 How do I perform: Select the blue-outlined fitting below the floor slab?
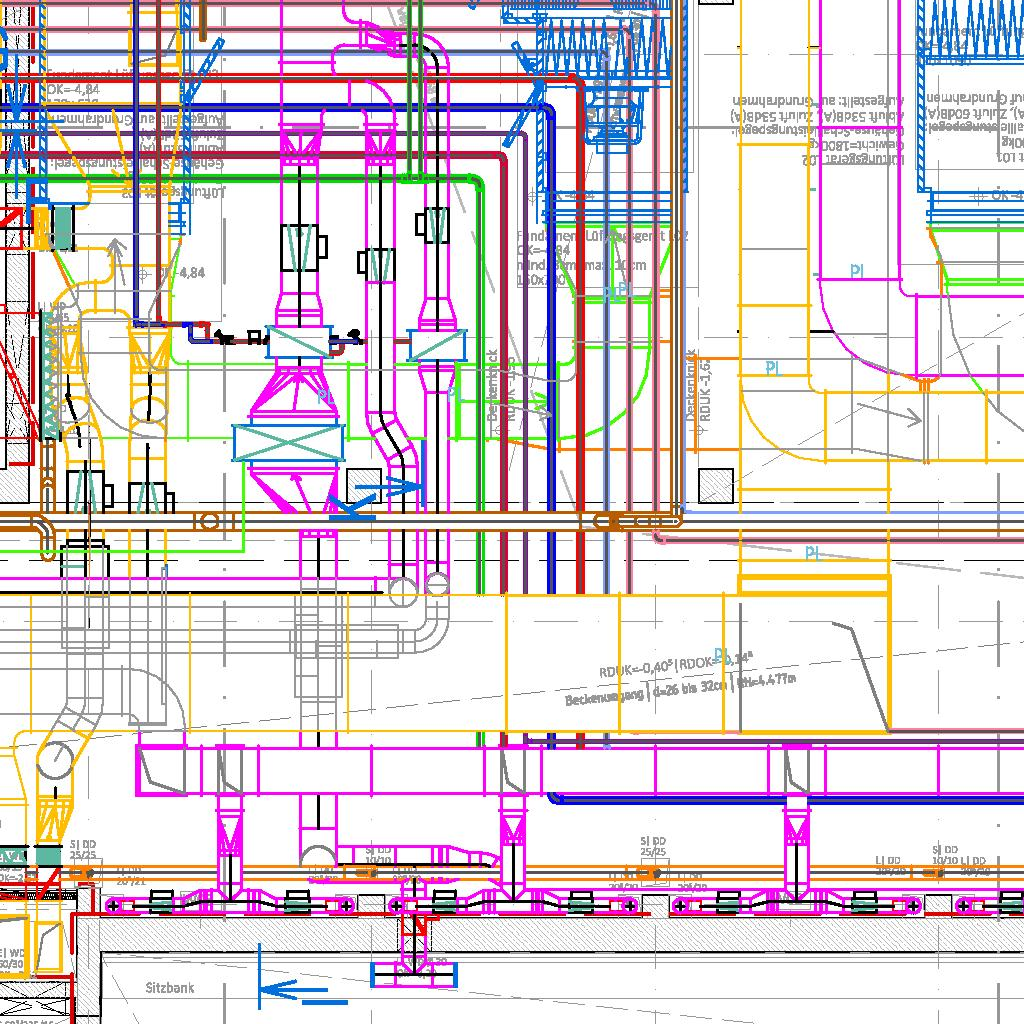[x=413, y=973]
